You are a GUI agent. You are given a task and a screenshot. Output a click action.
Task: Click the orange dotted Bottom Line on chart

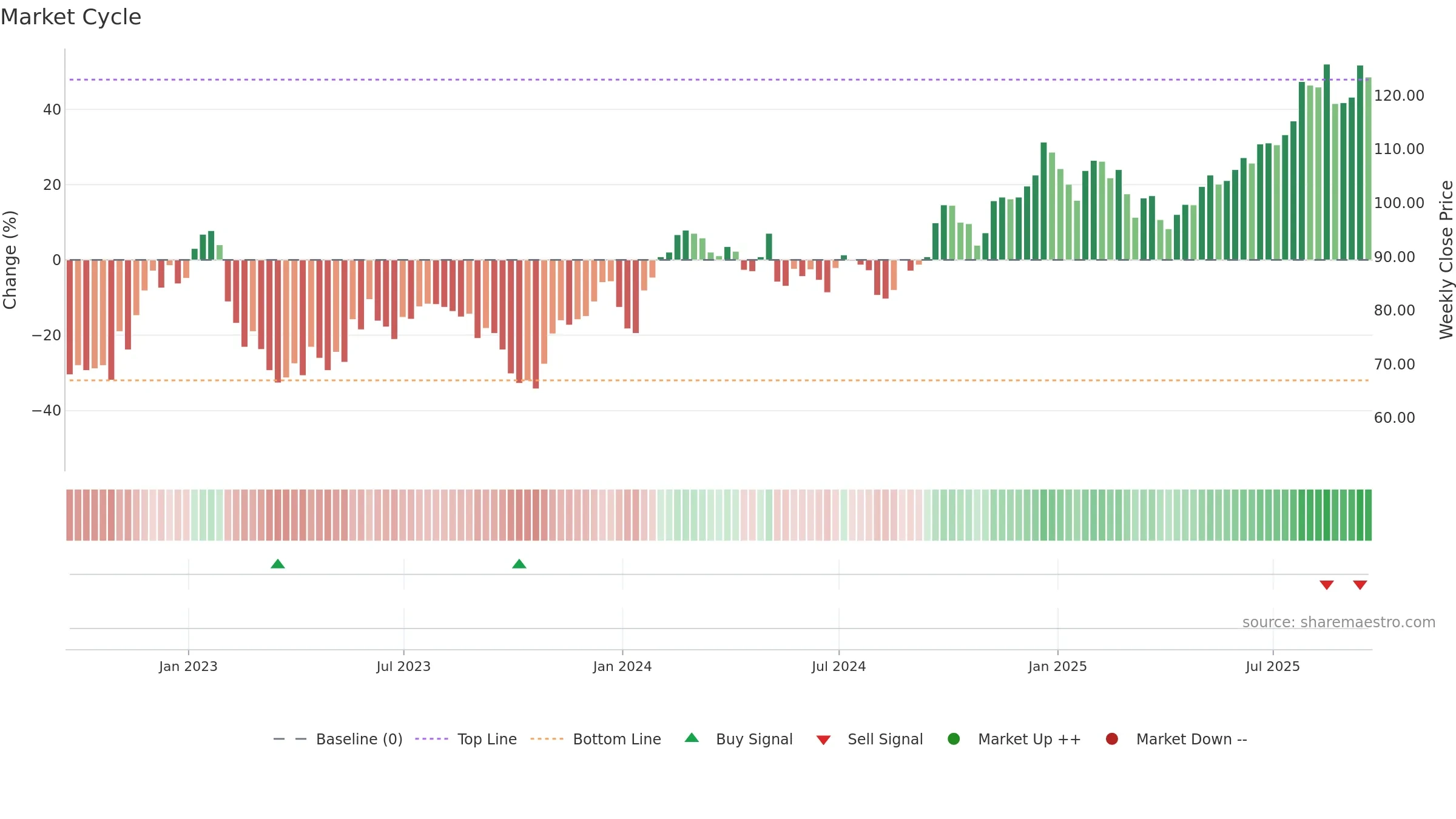point(719,380)
